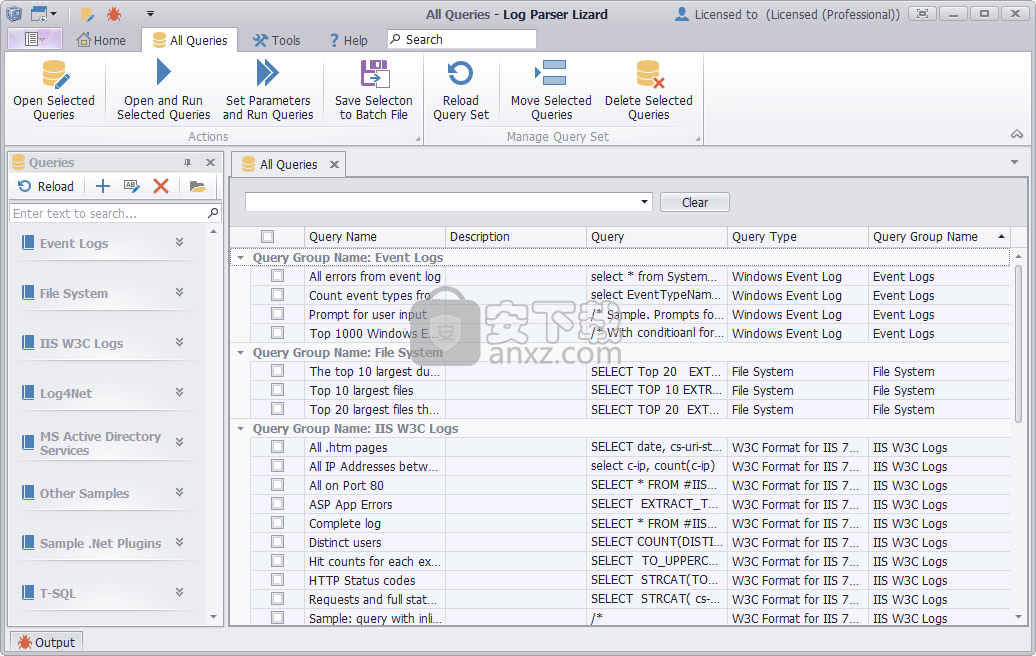Click the note pencil icon in title bar
The height and width of the screenshot is (656, 1036).
(87, 14)
